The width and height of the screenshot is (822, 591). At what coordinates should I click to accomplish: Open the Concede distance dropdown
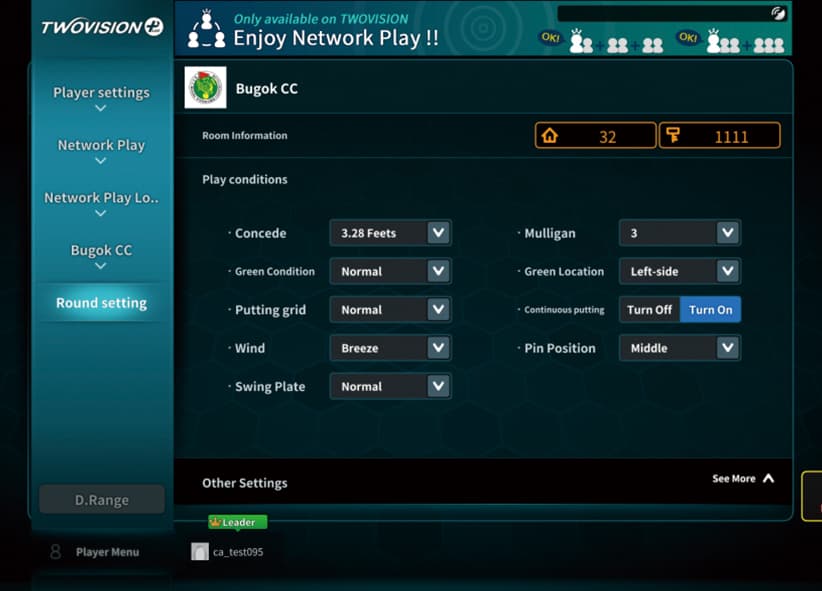click(x=390, y=233)
